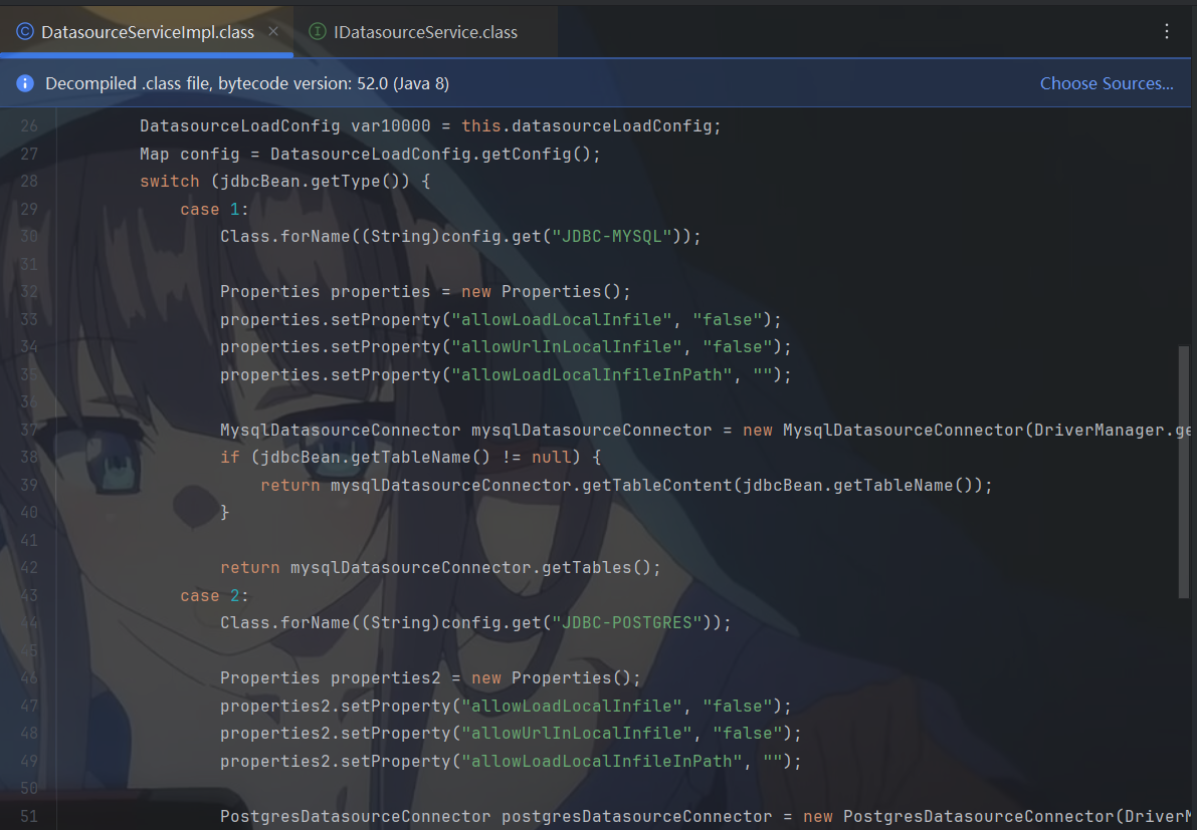Click line number 43 in the gutter
Image resolution: width=1198 pixels, height=830 pixels.
pyautogui.click(x=29, y=595)
